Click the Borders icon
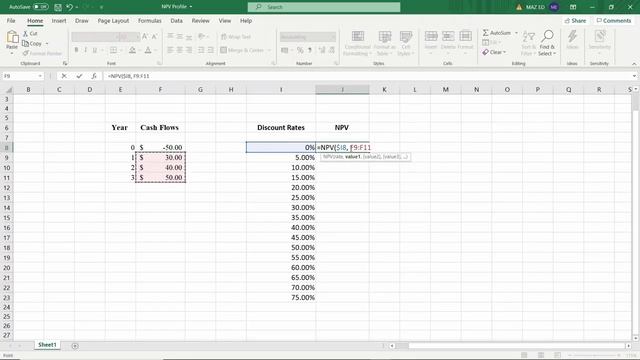The image size is (640, 360). tap(113, 50)
